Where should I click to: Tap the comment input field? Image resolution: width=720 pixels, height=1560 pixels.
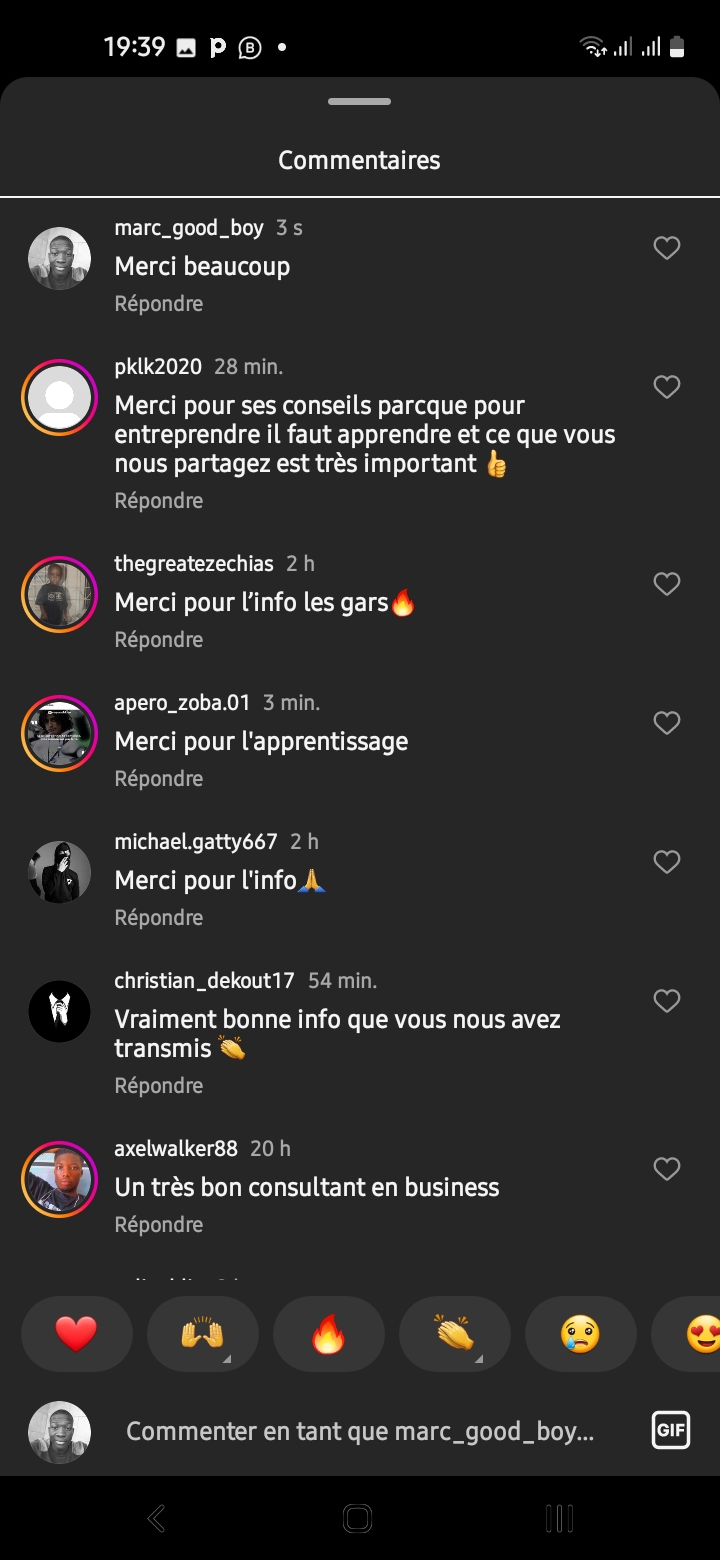click(360, 1431)
